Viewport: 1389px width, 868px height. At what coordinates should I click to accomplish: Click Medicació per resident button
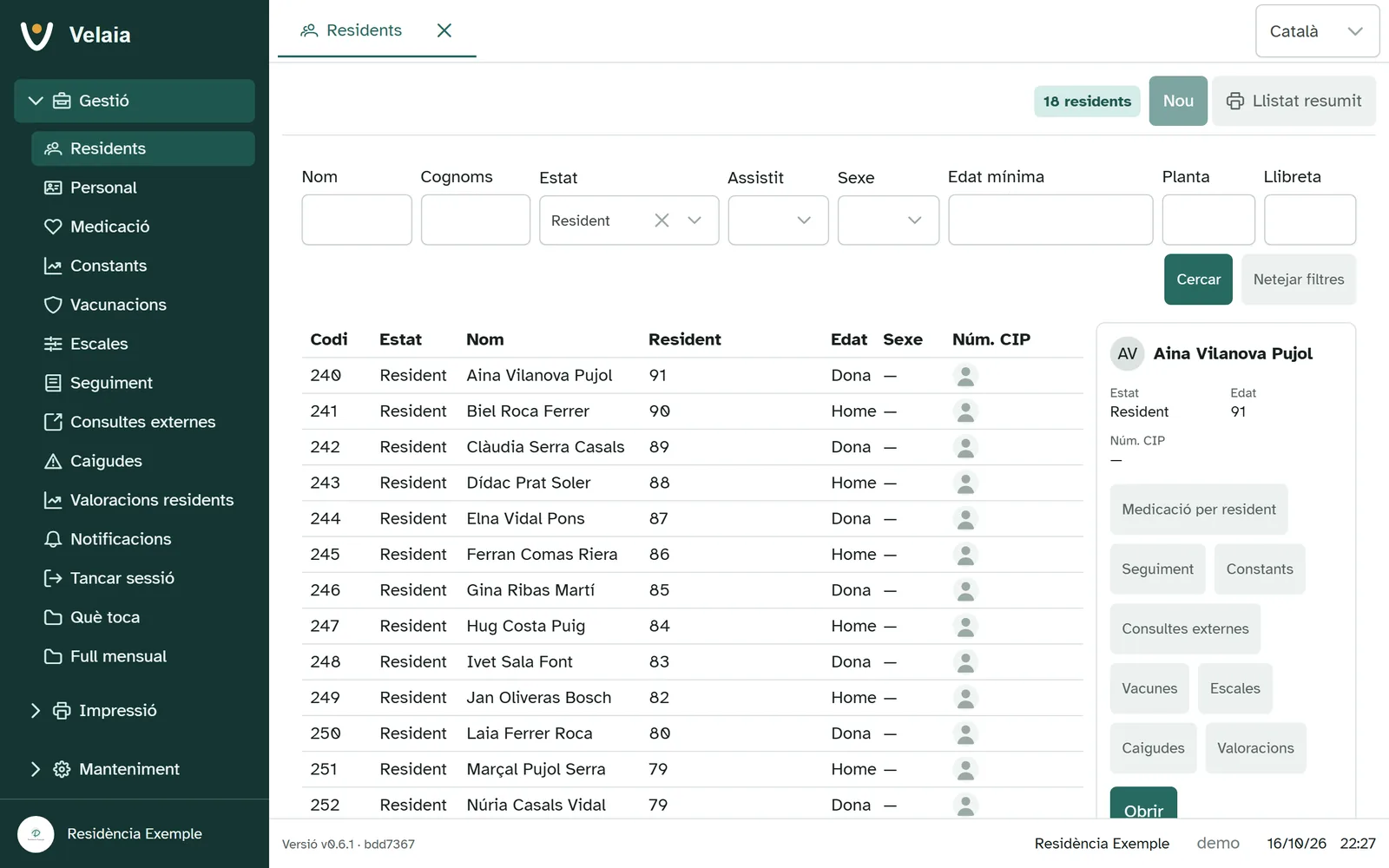pyautogui.click(x=1198, y=510)
